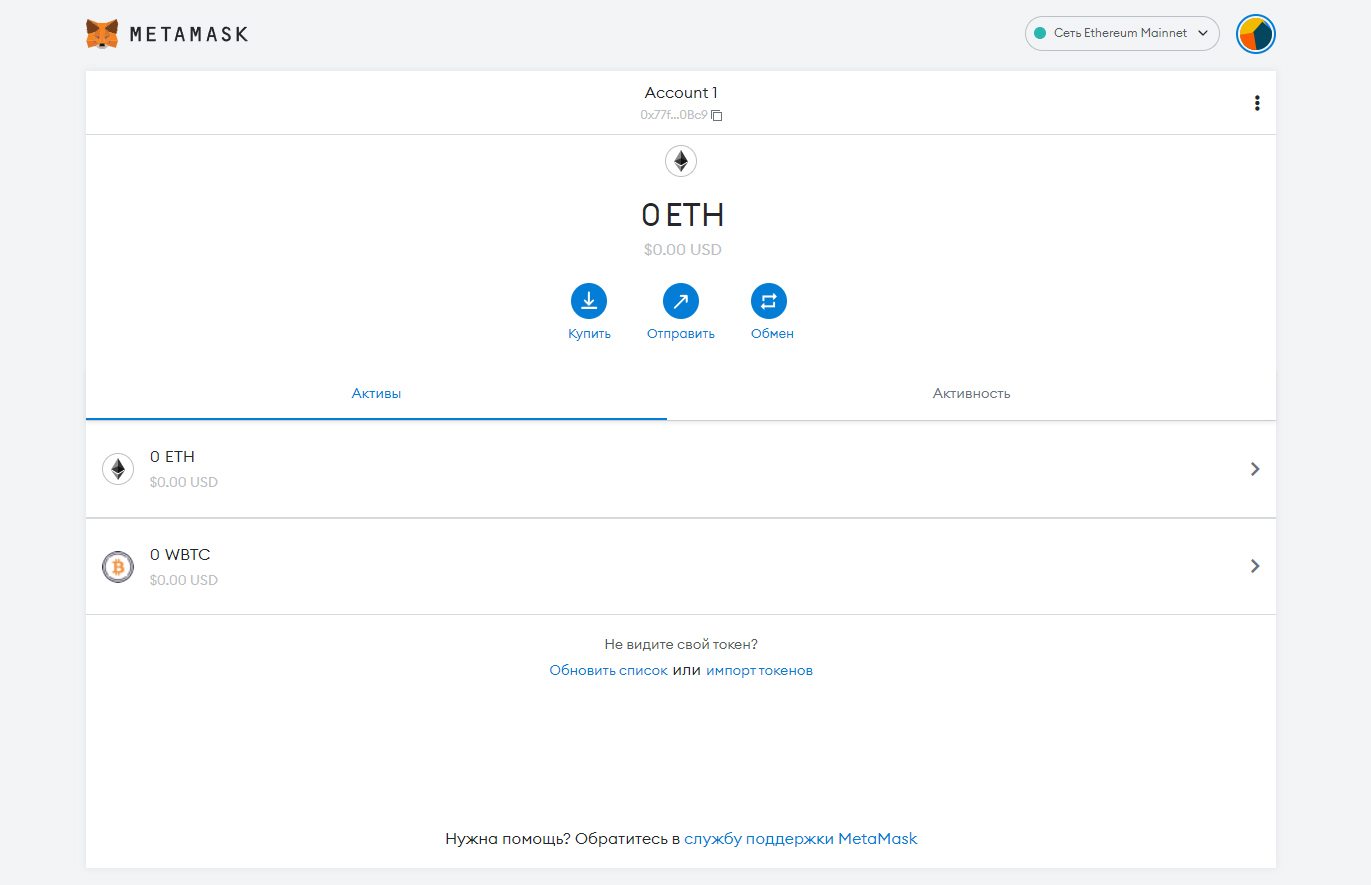Click the Обновить список link
1371x885 pixels.
(x=608, y=671)
